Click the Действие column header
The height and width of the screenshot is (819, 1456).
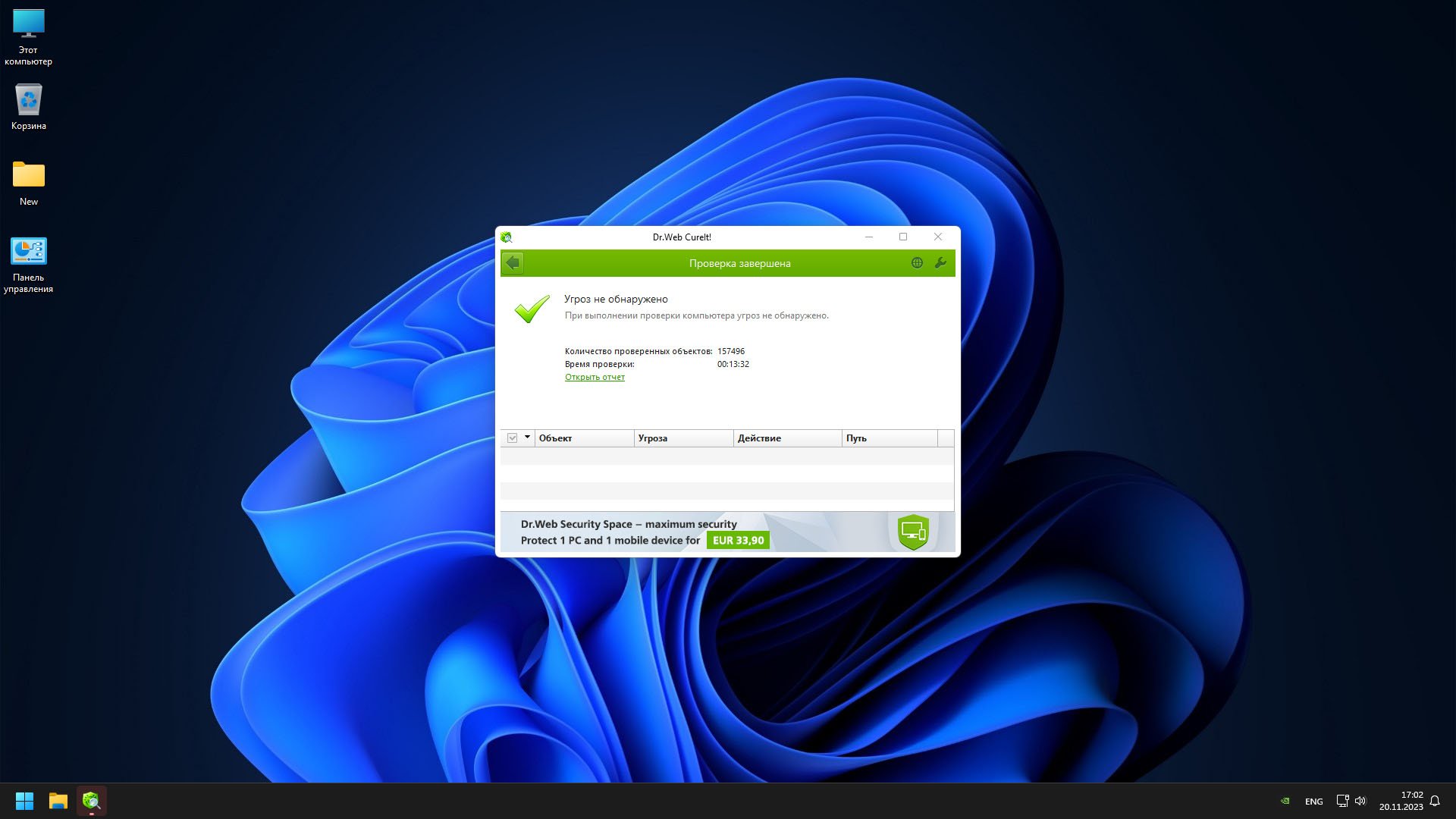(786, 438)
